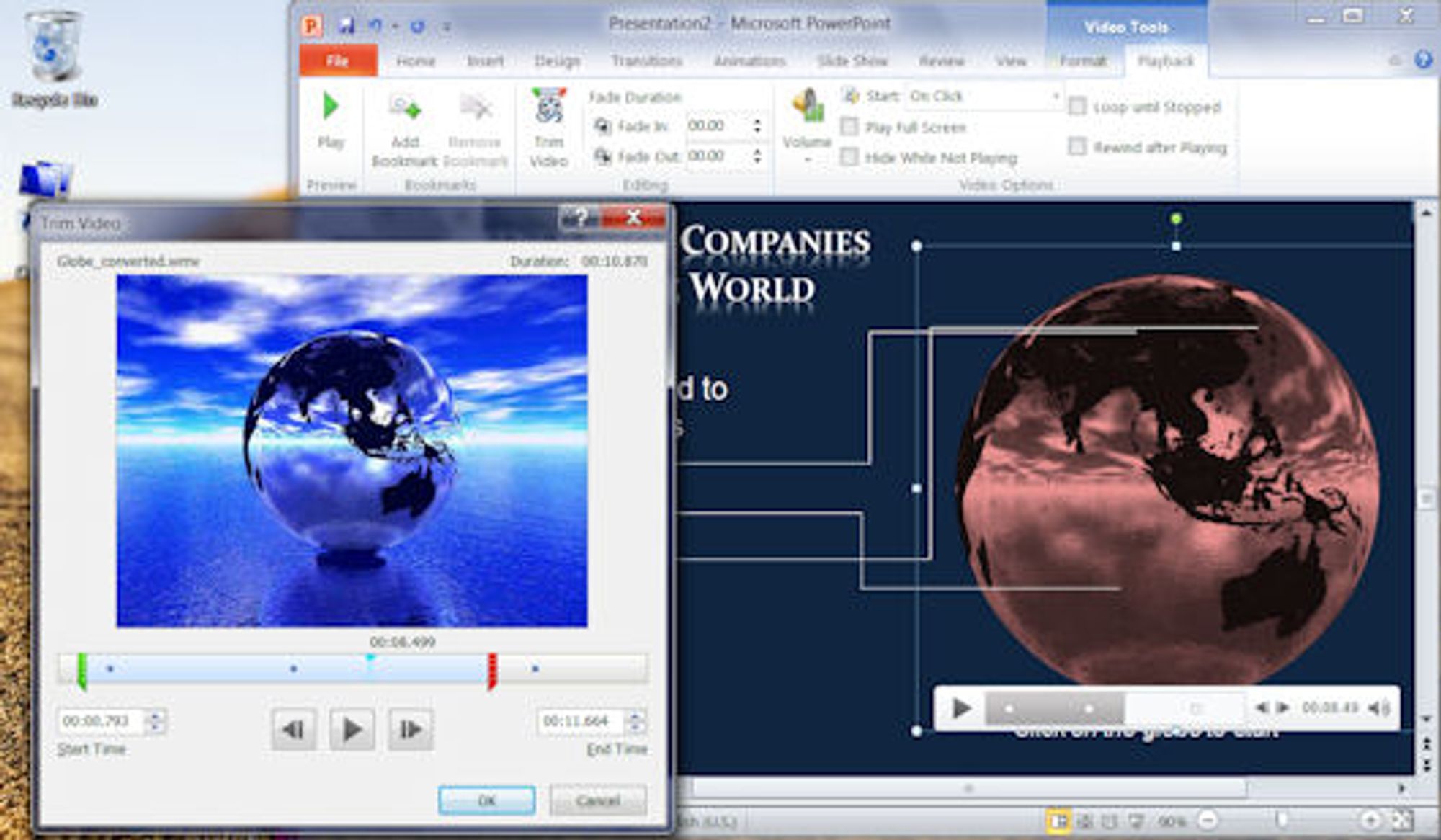1441x840 pixels.
Task: Enable Hide While Not Playing checkbox
Action: 849,156
